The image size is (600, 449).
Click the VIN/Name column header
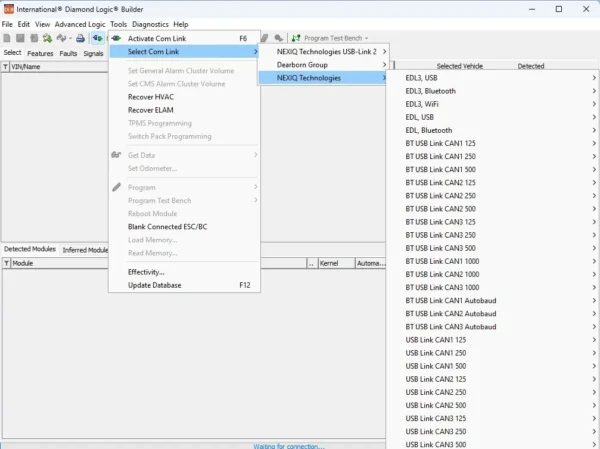(59, 67)
